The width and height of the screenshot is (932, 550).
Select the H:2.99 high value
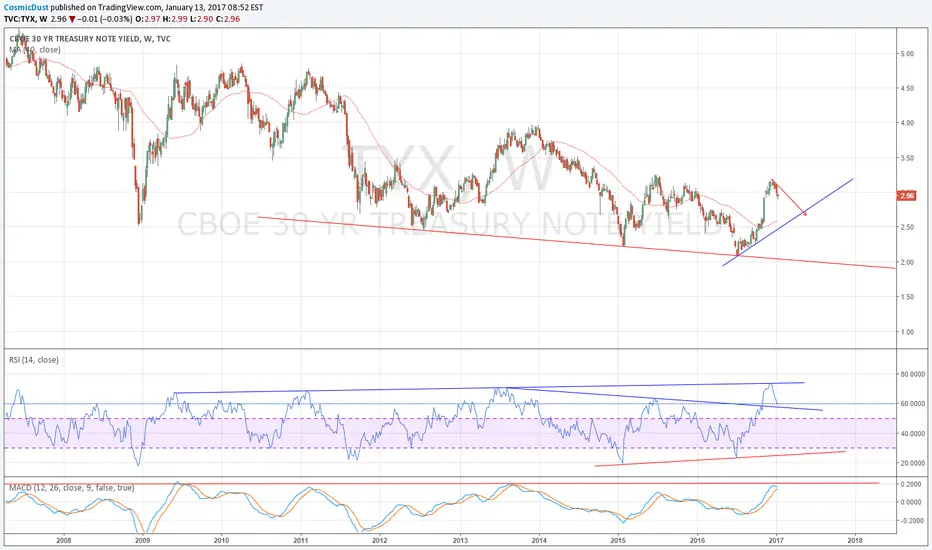coord(175,19)
